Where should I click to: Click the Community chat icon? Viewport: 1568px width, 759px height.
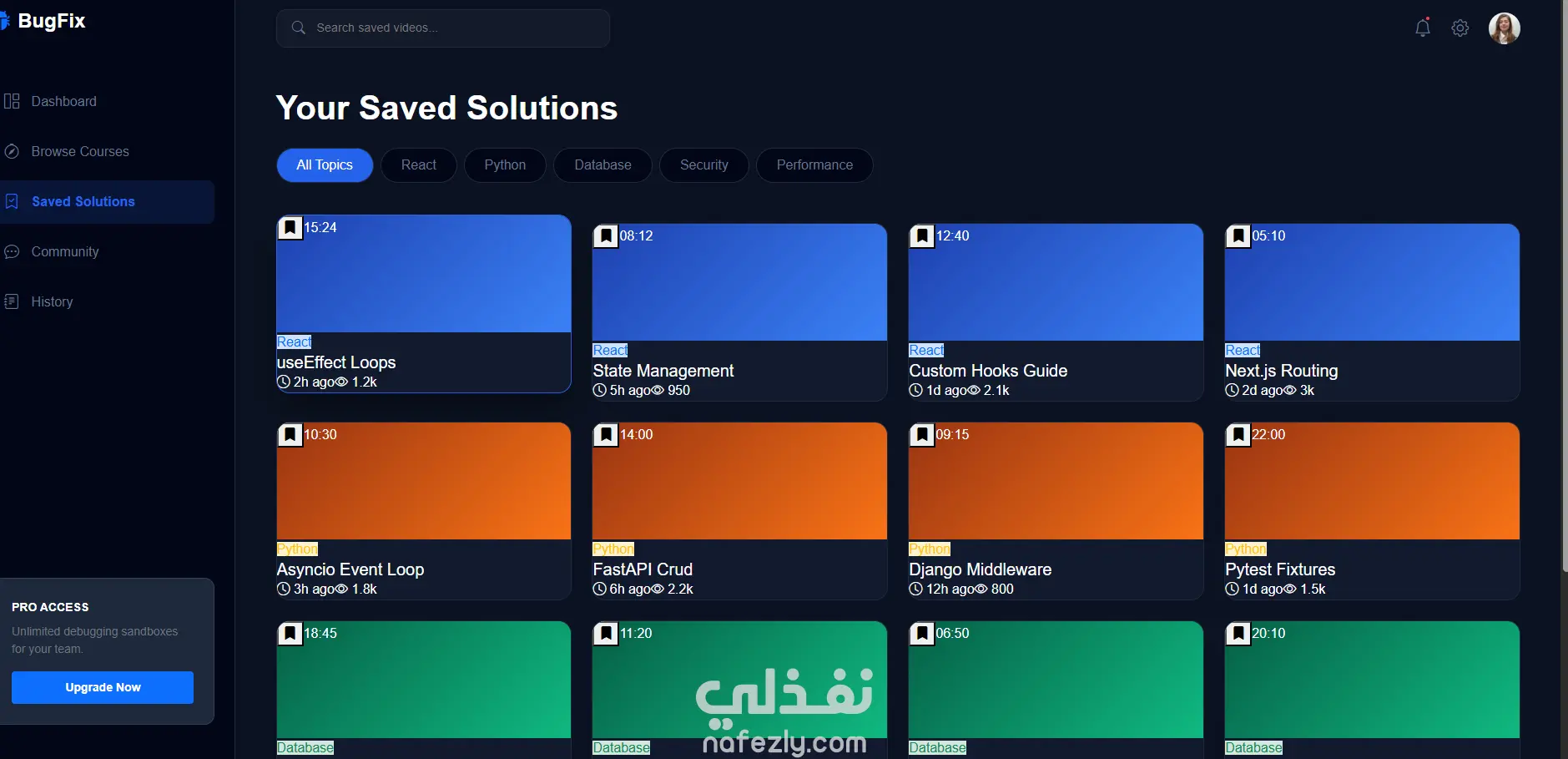(12, 251)
